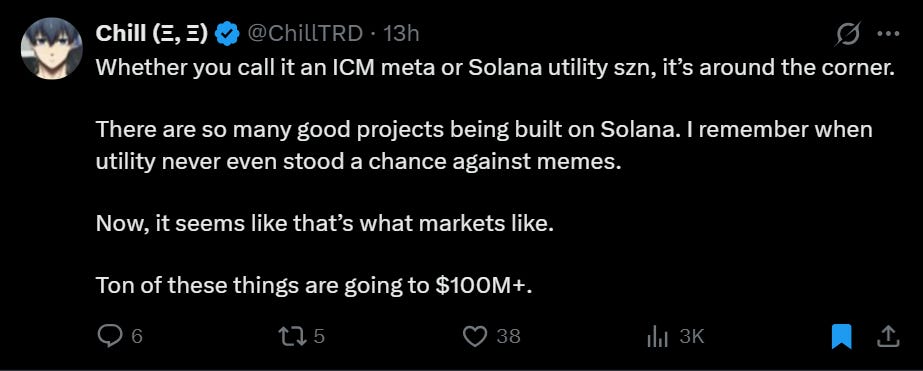Toggle the blue bookmark icon
The image size is (923, 371).
[x=842, y=337]
